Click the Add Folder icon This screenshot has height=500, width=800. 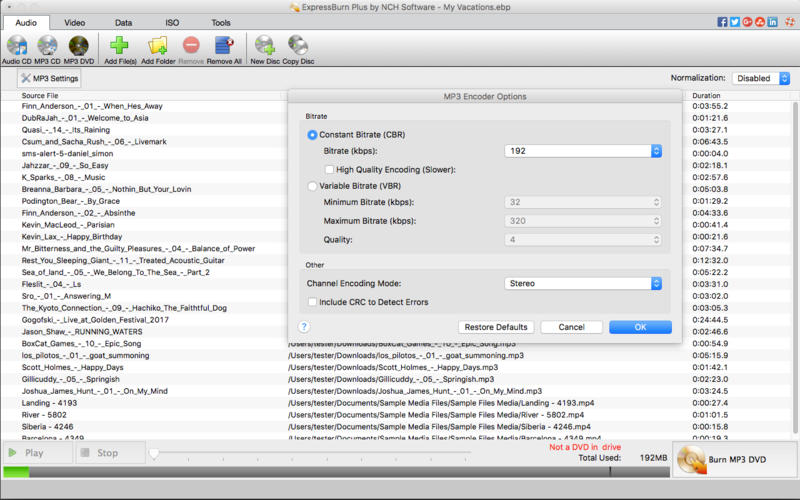coord(158,45)
